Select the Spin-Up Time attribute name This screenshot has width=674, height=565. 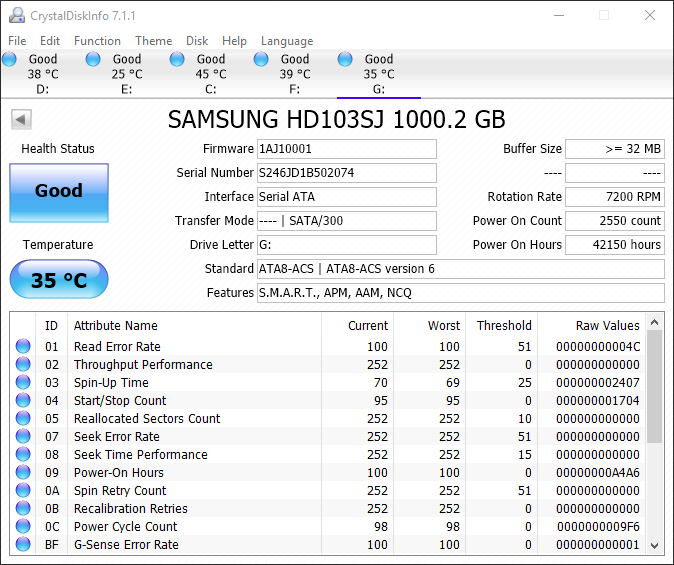click(111, 382)
